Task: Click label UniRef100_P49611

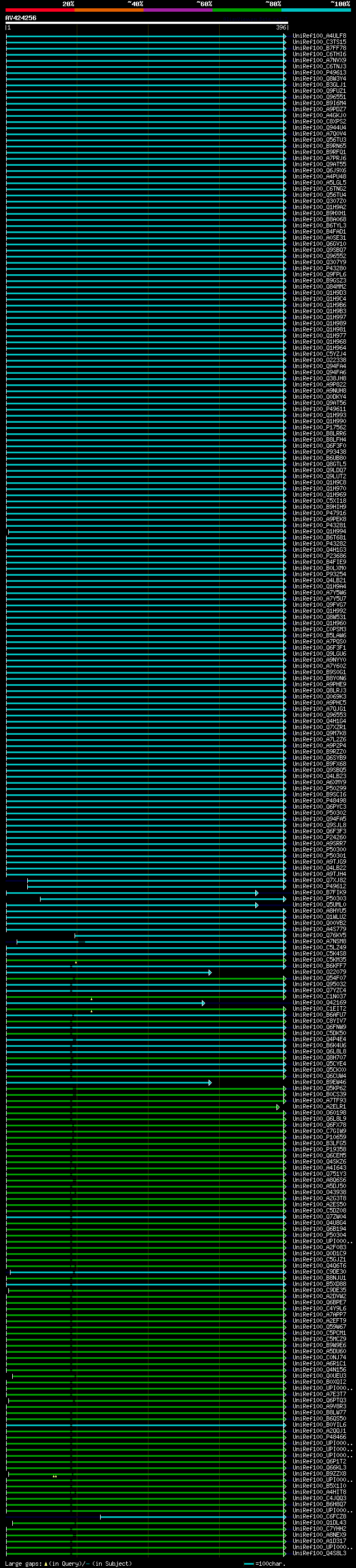Action: [x=319, y=409]
